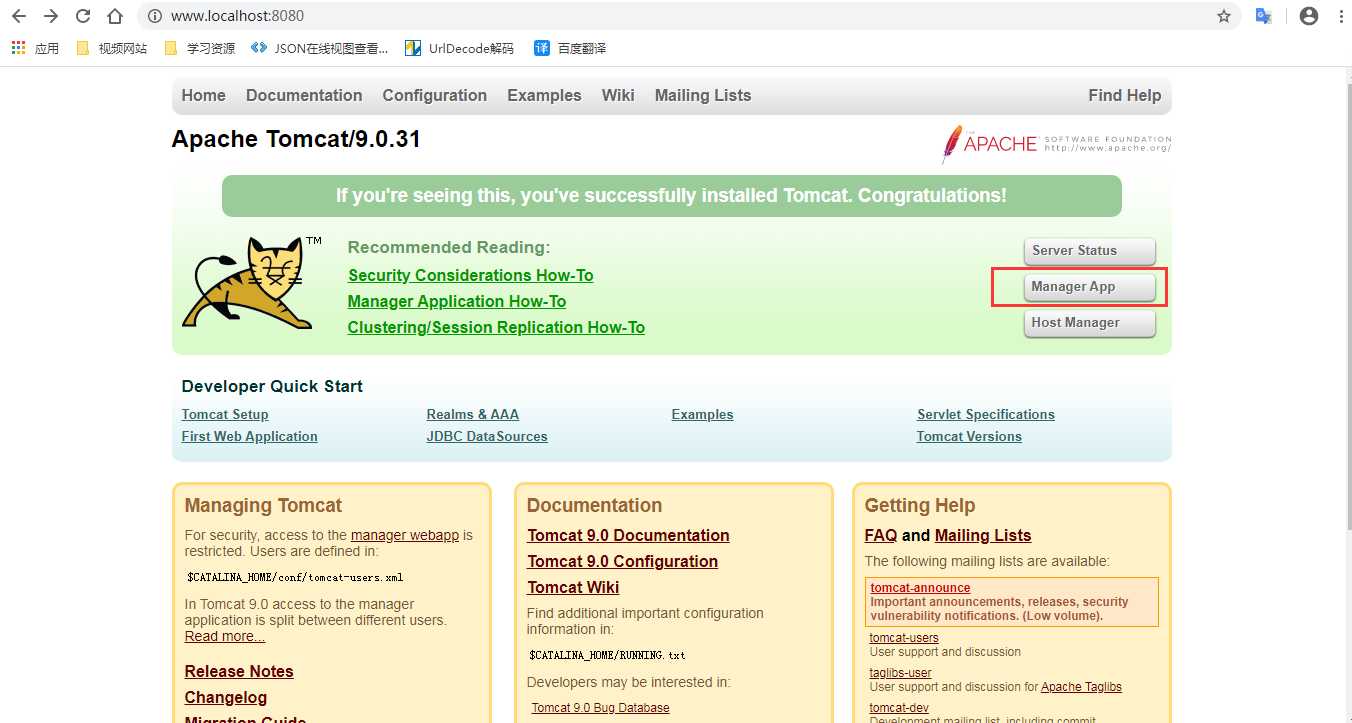Open the Changelog link
The image size is (1352, 723).
click(x=226, y=697)
